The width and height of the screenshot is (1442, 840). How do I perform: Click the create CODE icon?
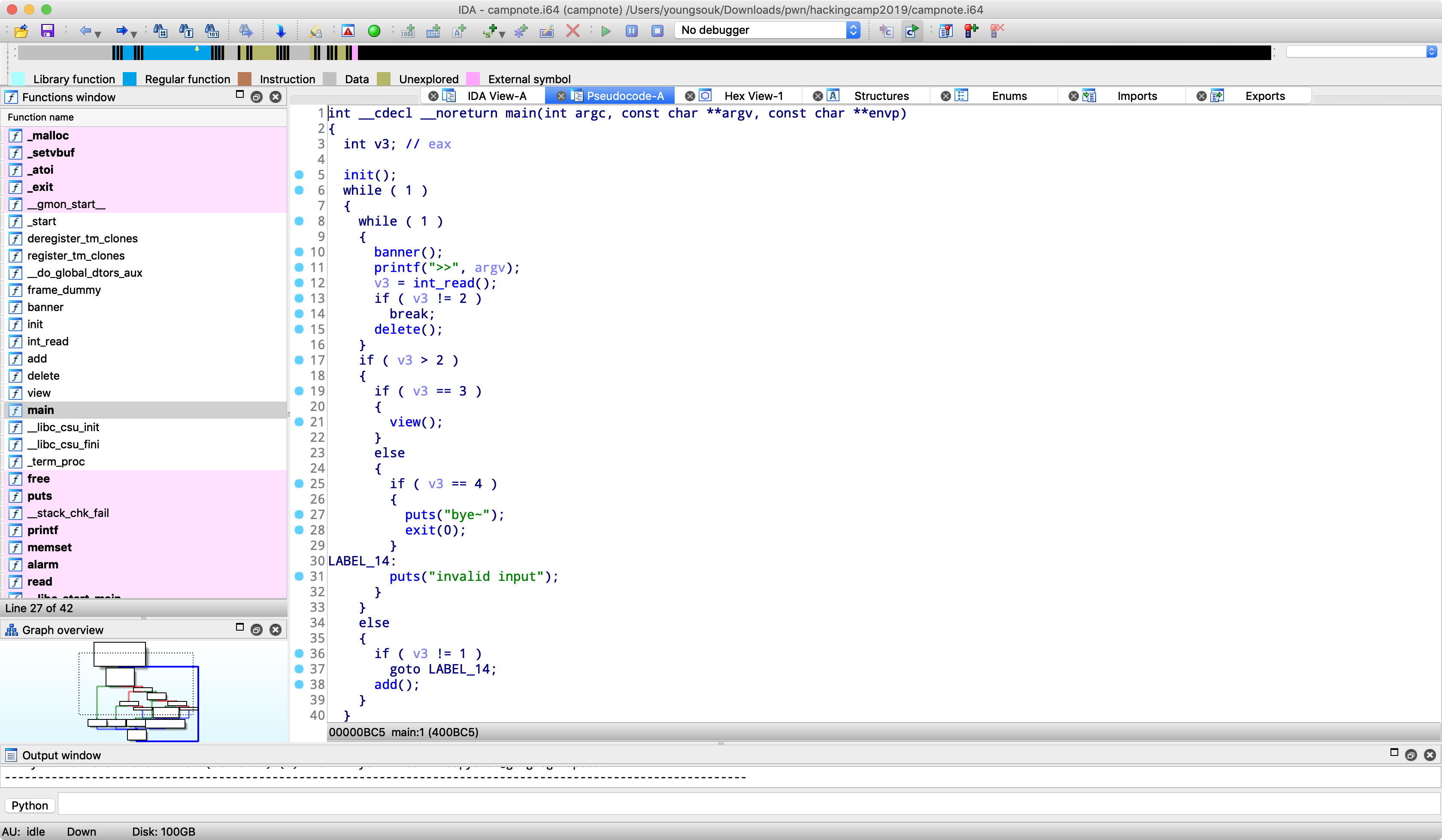pos(407,30)
